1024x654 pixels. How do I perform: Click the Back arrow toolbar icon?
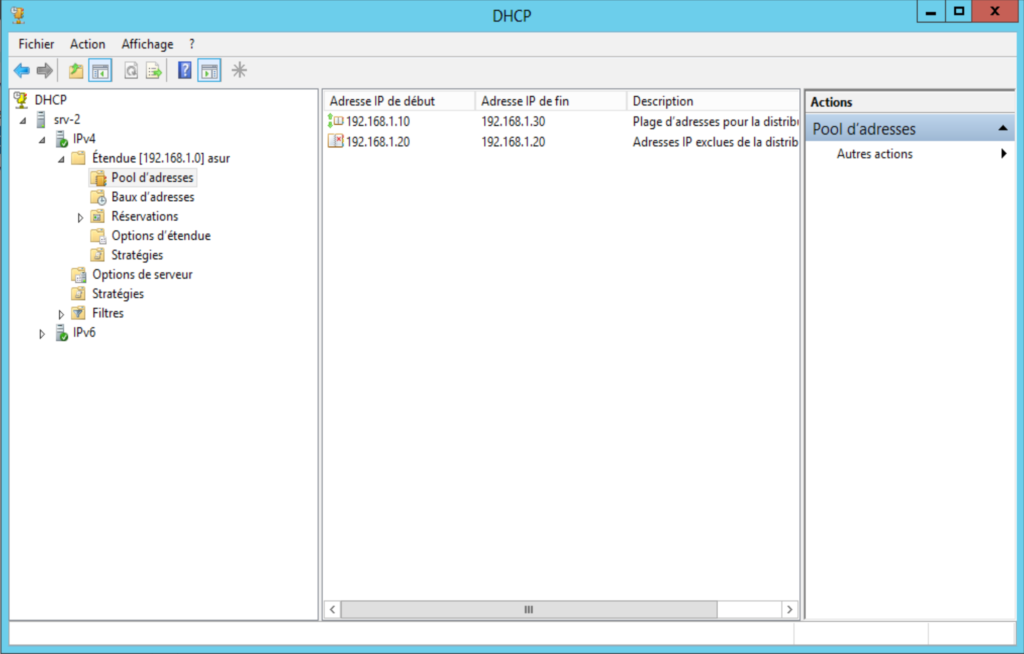(x=22, y=71)
